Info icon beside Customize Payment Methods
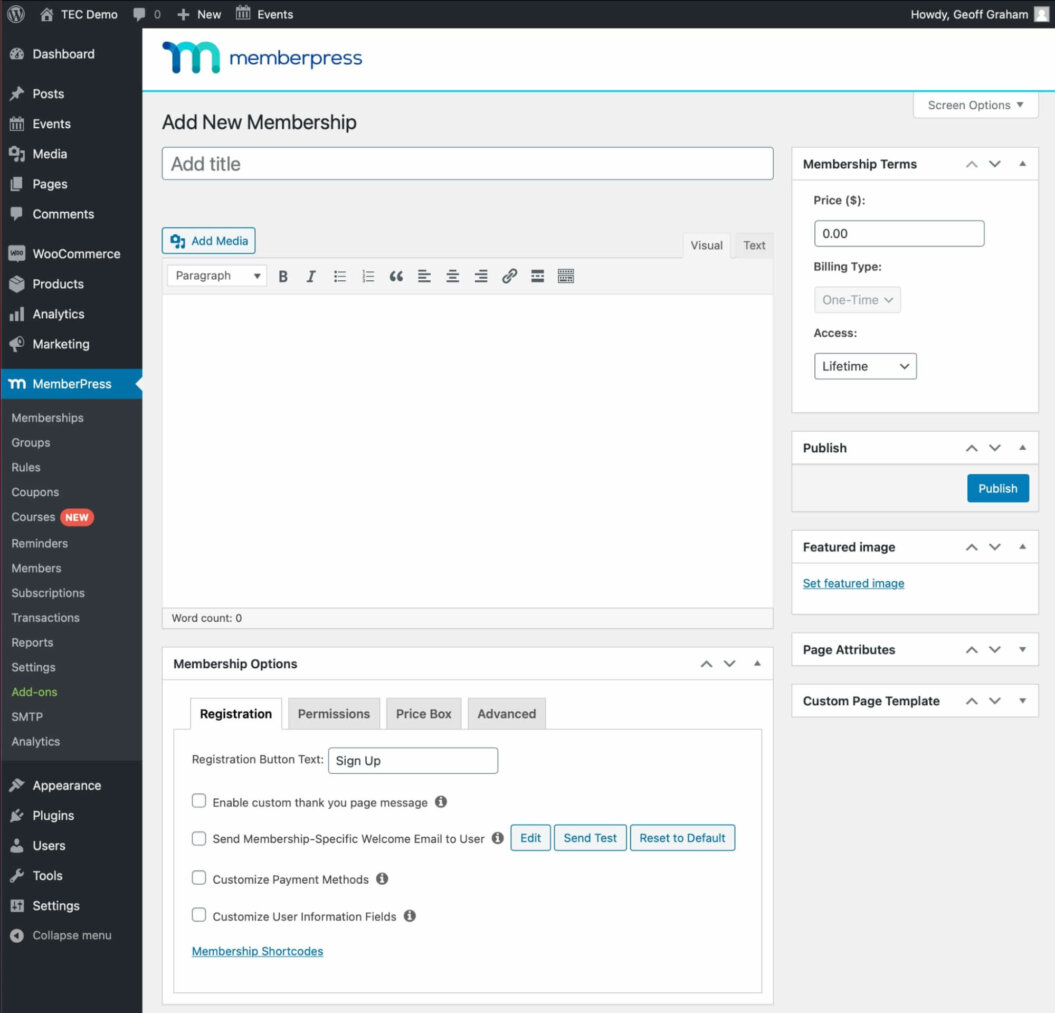Image resolution: width=1055 pixels, height=1013 pixels. [382, 878]
